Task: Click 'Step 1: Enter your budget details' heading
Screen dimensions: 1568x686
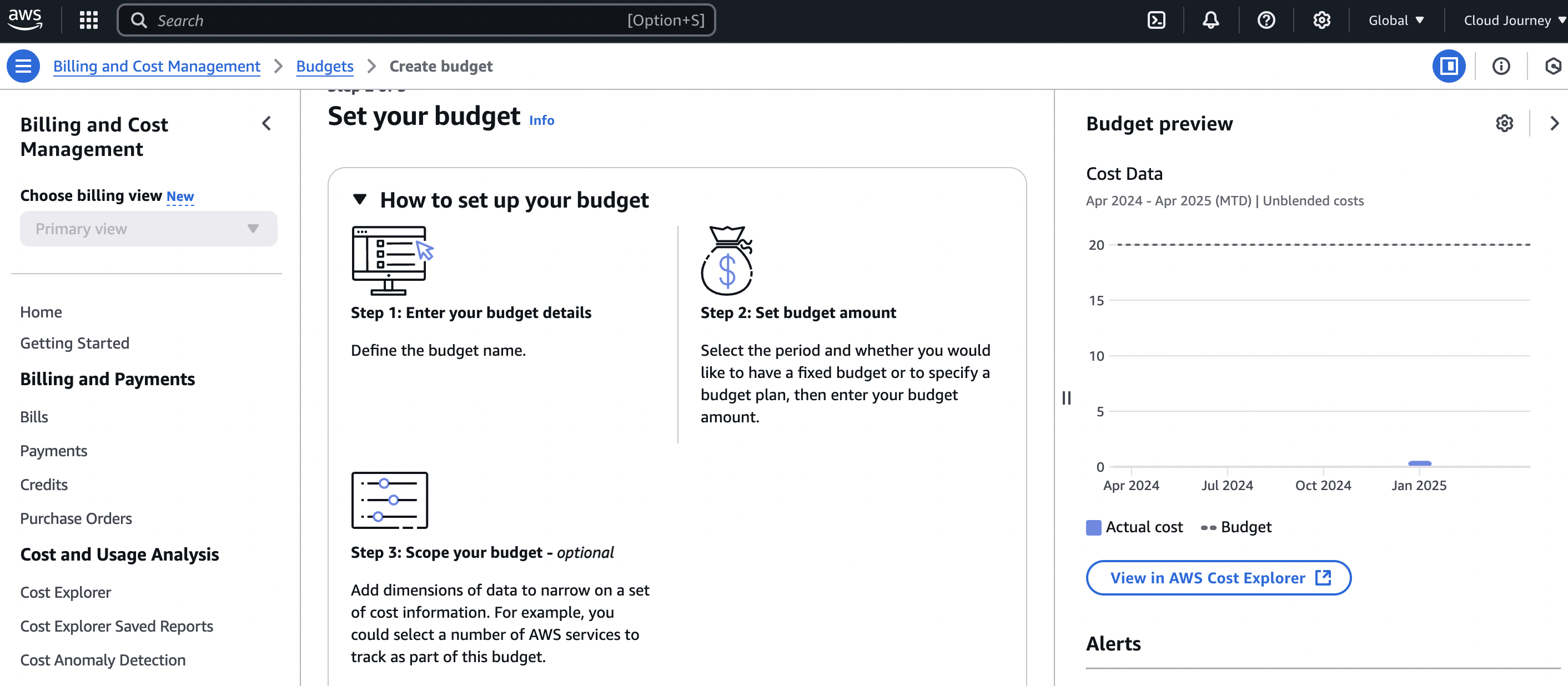Action: (470, 312)
